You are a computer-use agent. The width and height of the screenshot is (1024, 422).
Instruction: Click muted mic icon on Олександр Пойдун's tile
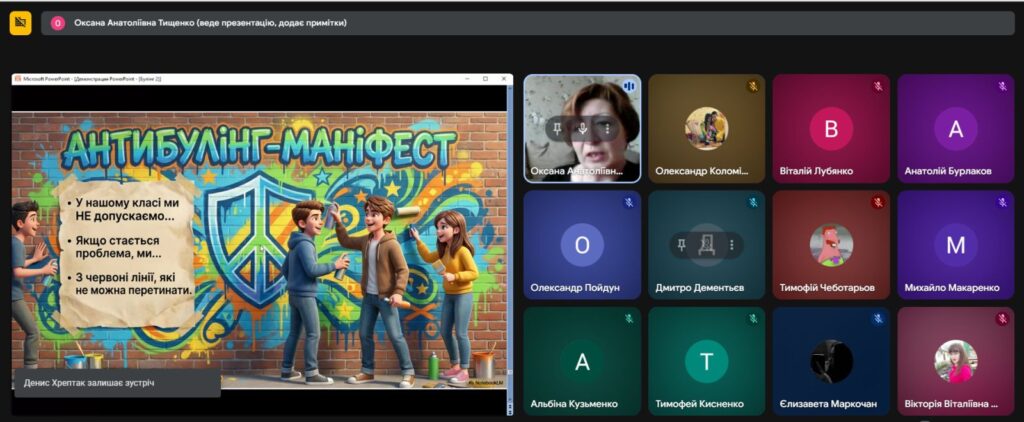tap(629, 203)
